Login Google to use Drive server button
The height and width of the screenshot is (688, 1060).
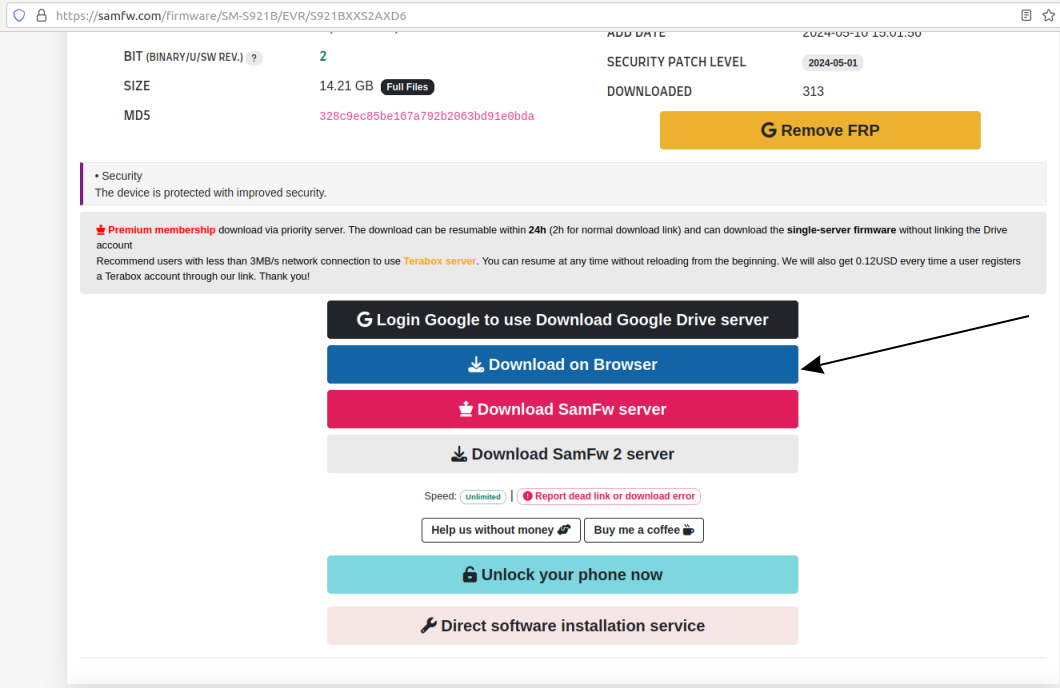coord(562,320)
